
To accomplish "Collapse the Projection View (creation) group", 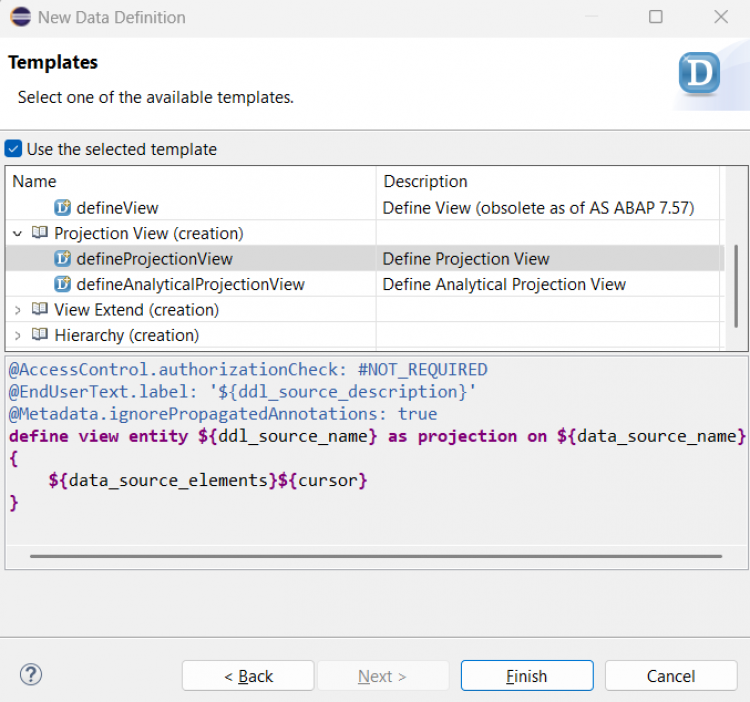I will (18, 233).
